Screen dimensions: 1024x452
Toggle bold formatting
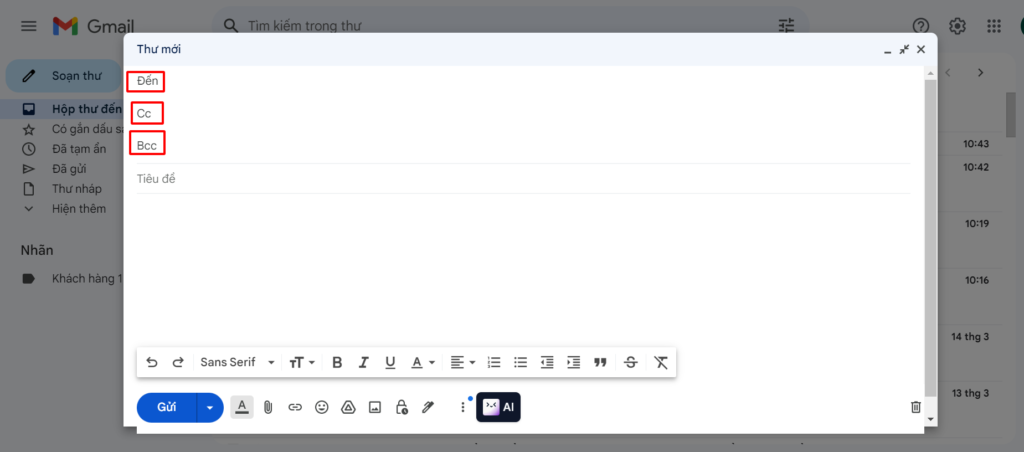click(337, 363)
